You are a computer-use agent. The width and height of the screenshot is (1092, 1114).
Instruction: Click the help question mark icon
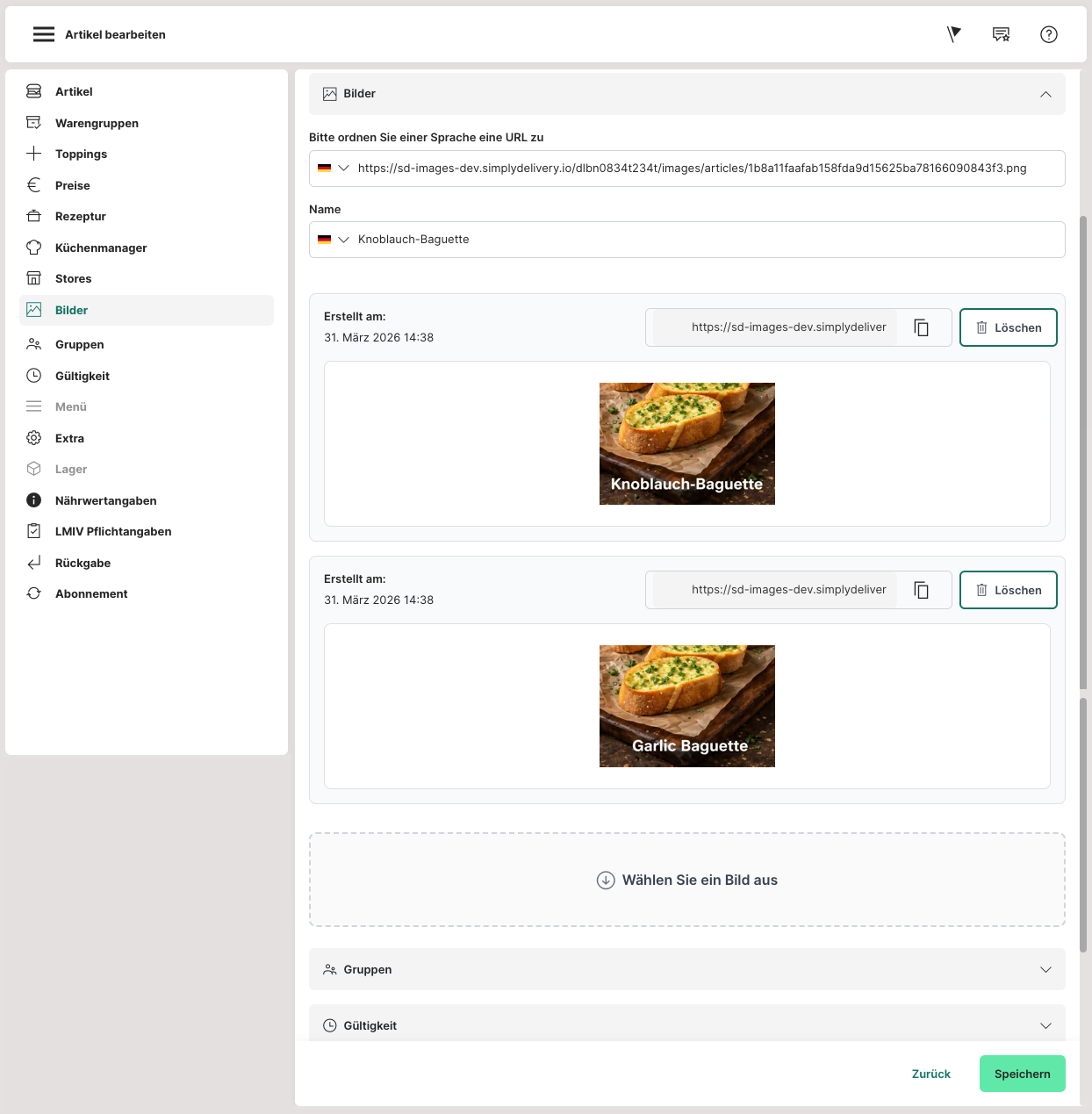[1048, 34]
